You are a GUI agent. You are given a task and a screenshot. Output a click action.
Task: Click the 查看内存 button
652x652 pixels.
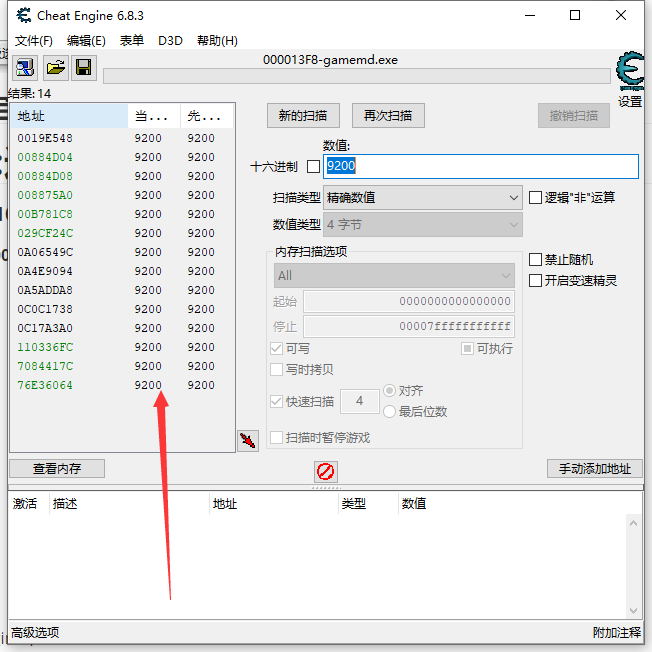pos(57,468)
